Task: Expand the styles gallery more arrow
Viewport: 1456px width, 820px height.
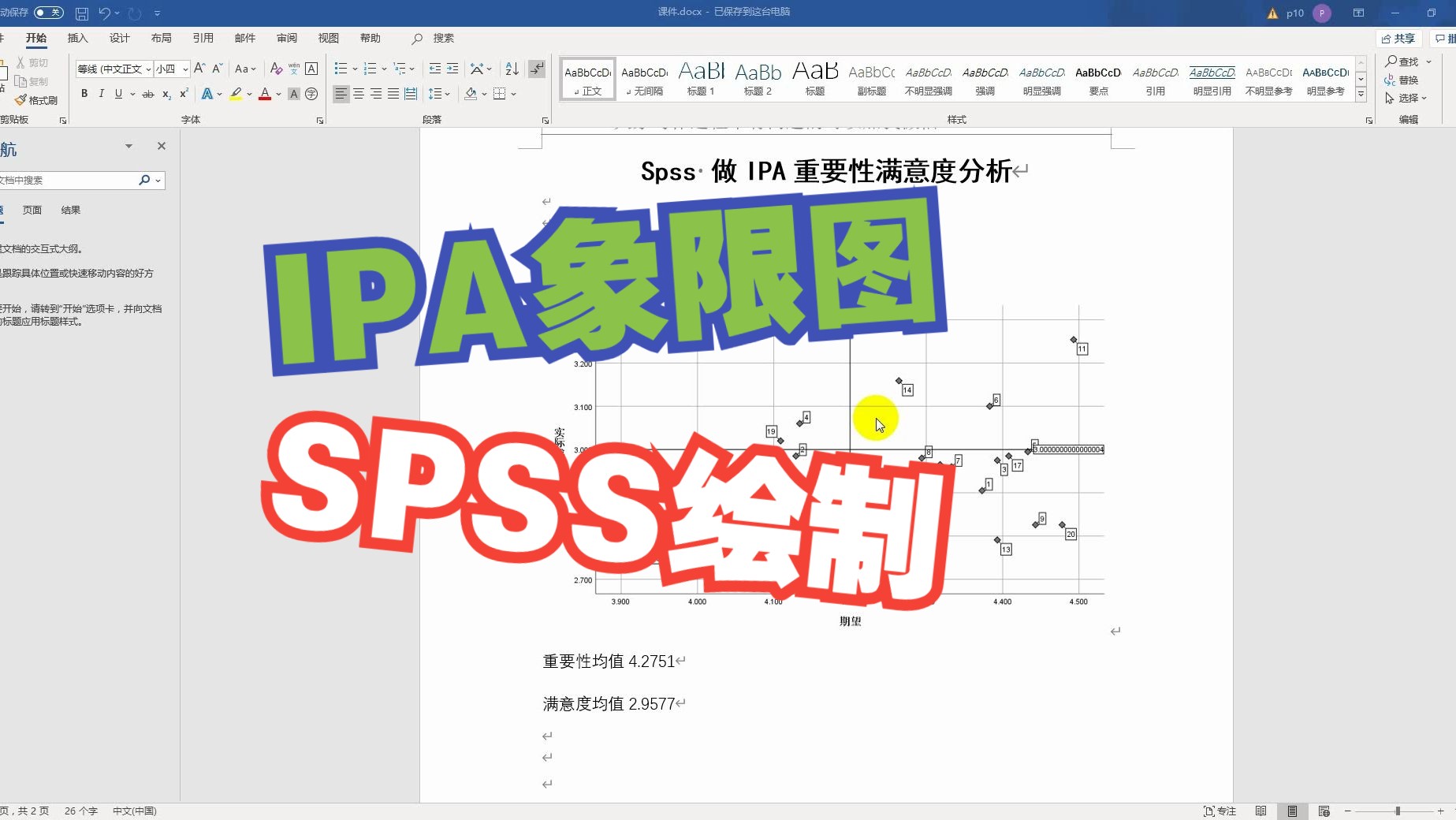Action: 1361,95
